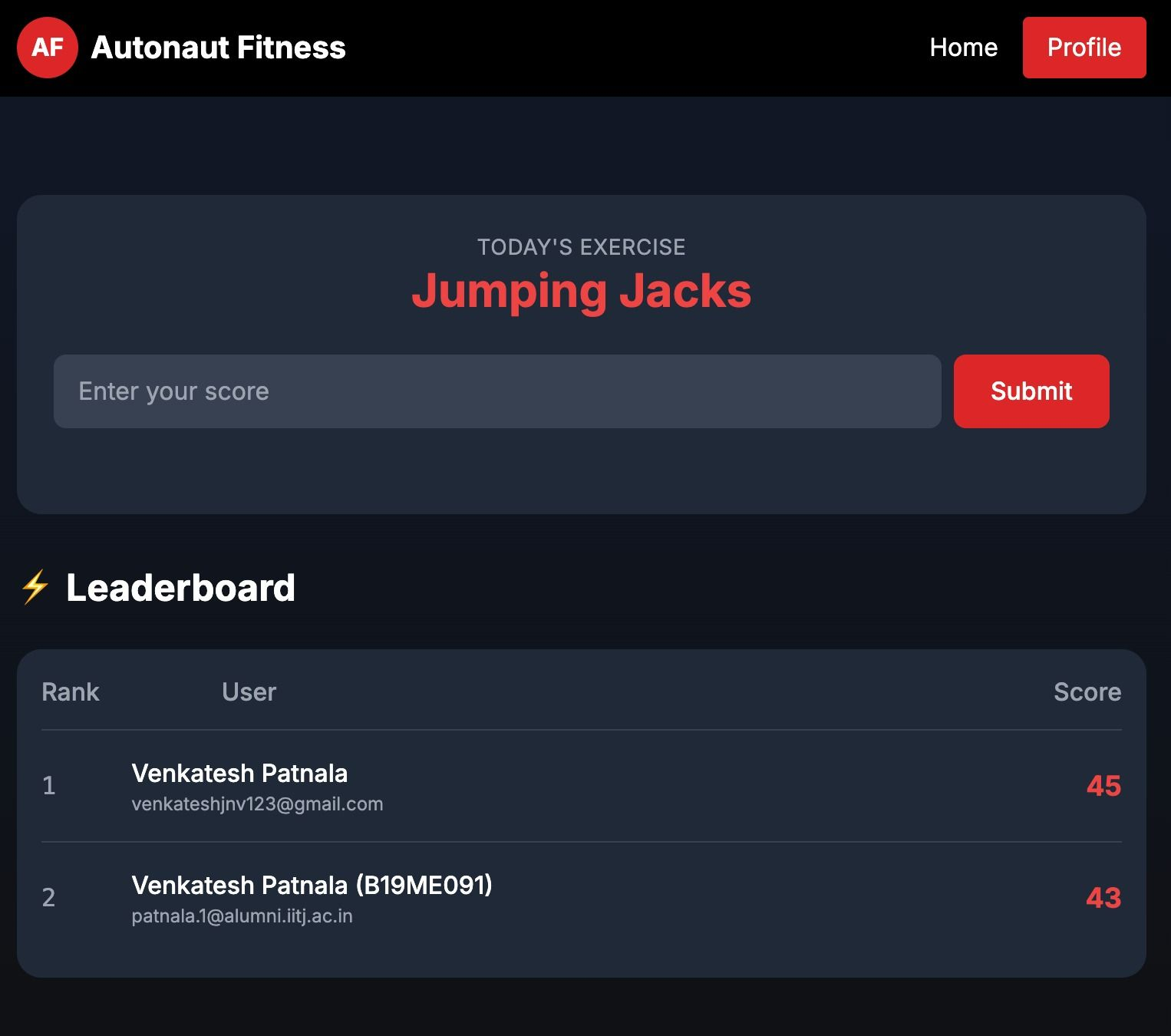The width and height of the screenshot is (1171, 1036).
Task: Select the Home navigation link
Action: coord(964,47)
